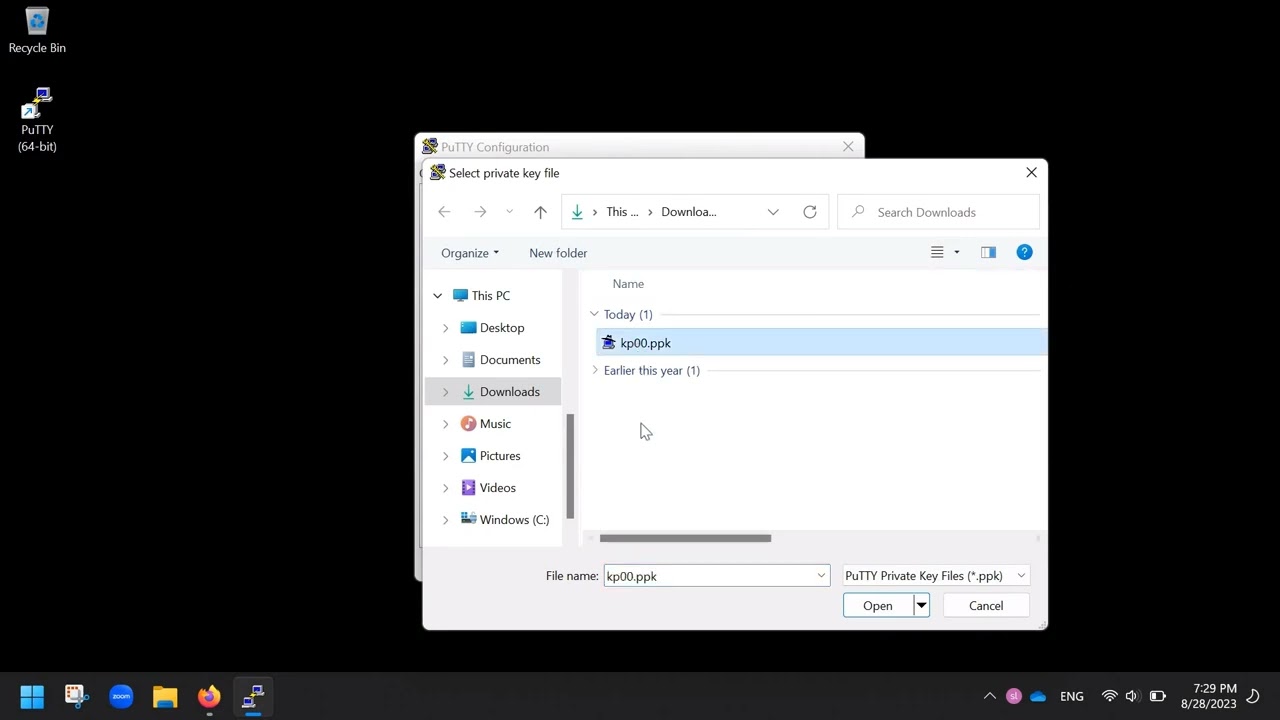Click 'This ...' breadcrumb in address bar
This screenshot has height=720, width=1280.
point(622,212)
